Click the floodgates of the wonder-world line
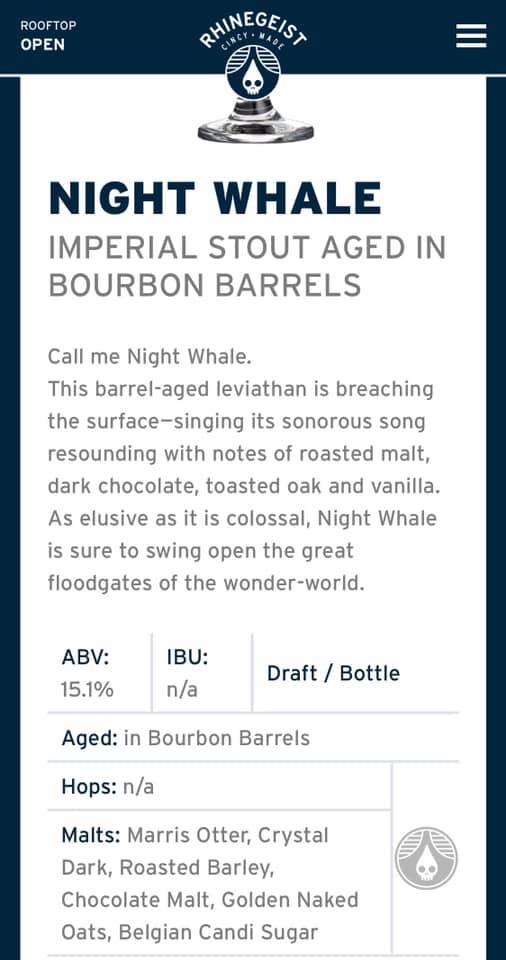Image resolution: width=506 pixels, height=960 pixels. (x=206, y=583)
